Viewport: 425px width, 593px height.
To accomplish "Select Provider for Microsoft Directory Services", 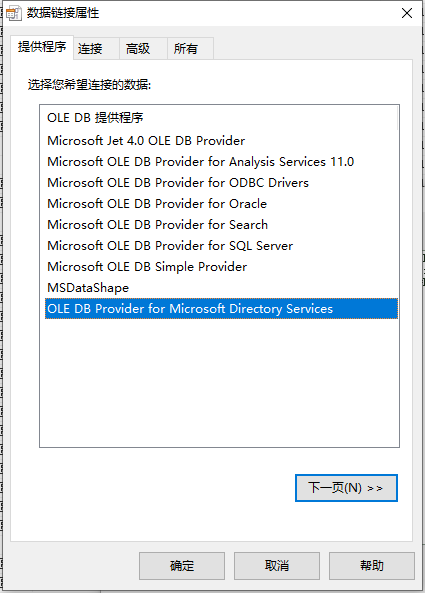I will click(x=221, y=309).
